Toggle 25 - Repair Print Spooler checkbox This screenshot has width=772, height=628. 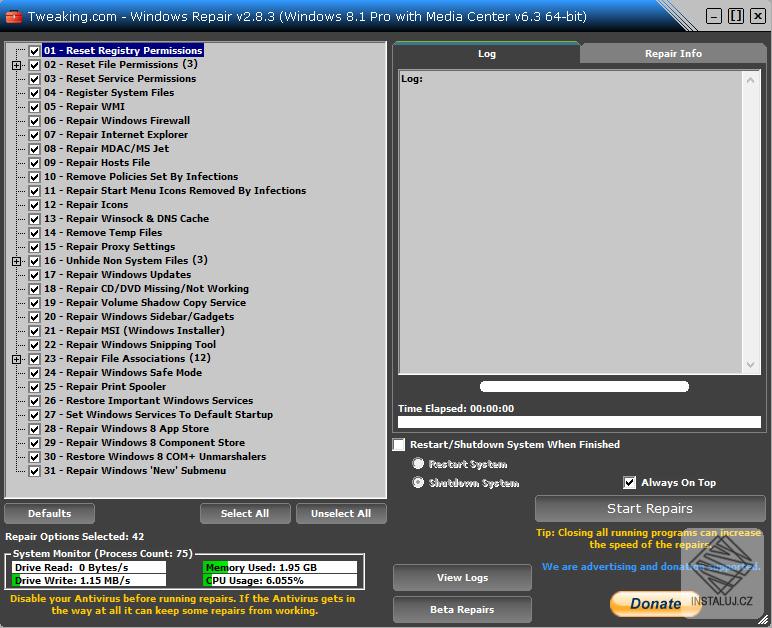click(34, 387)
